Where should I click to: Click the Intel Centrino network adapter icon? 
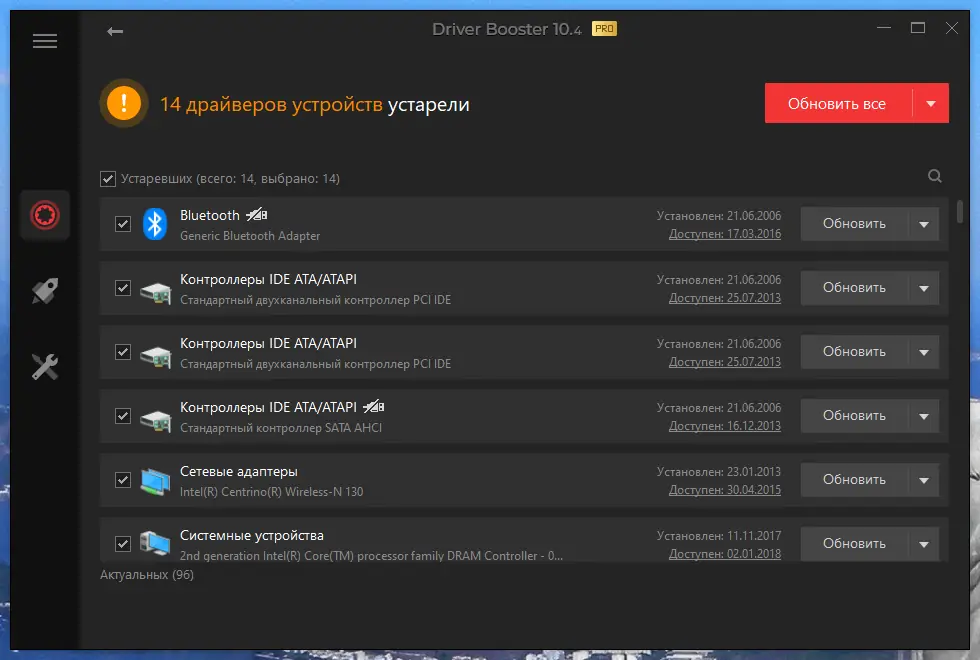[x=155, y=481]
